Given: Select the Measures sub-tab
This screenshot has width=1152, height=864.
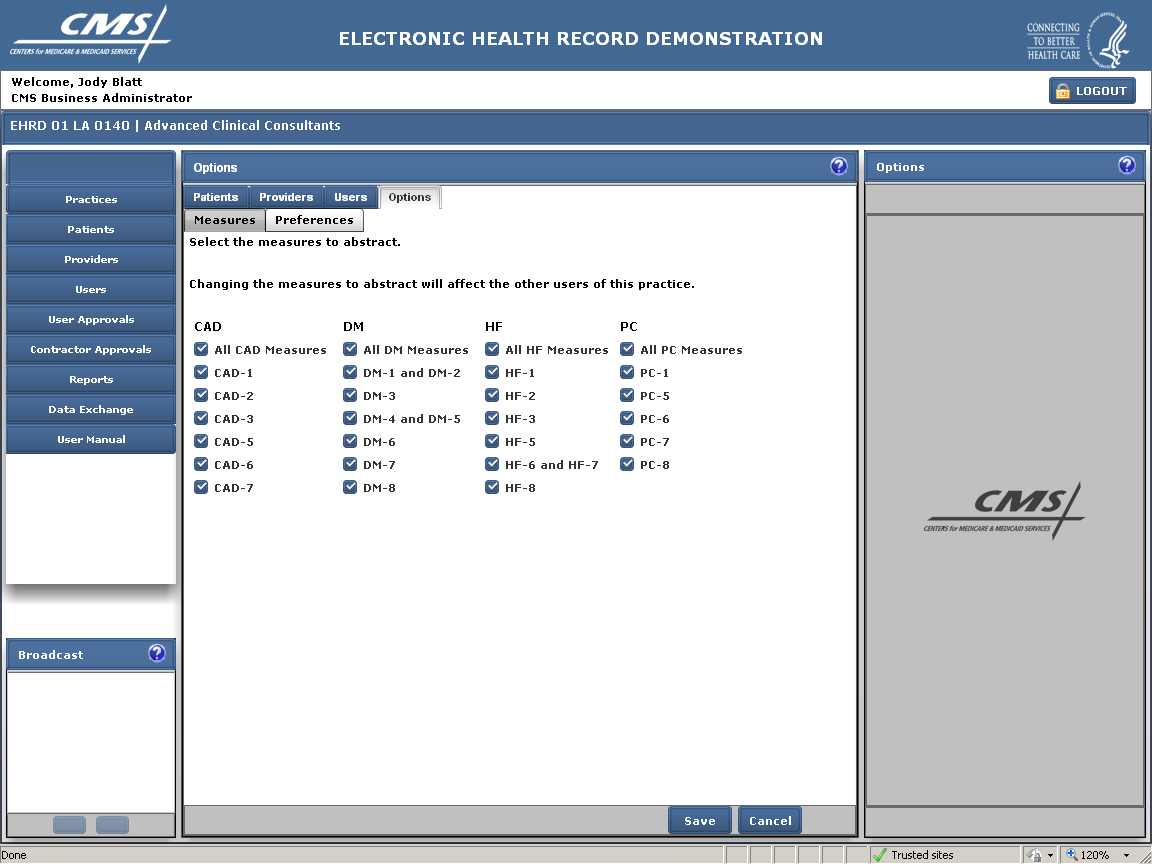Looking at the screenshot, I should point(225,220).
